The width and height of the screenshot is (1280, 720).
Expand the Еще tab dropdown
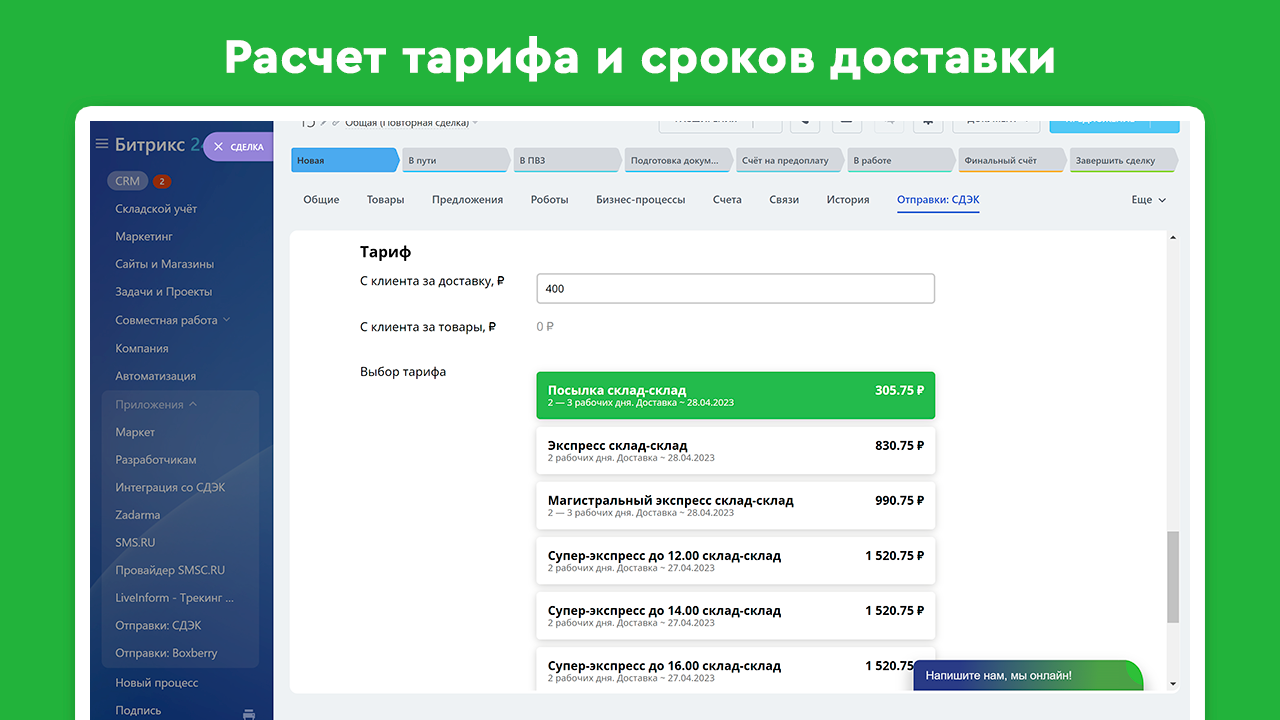[x=1148, y=200]
